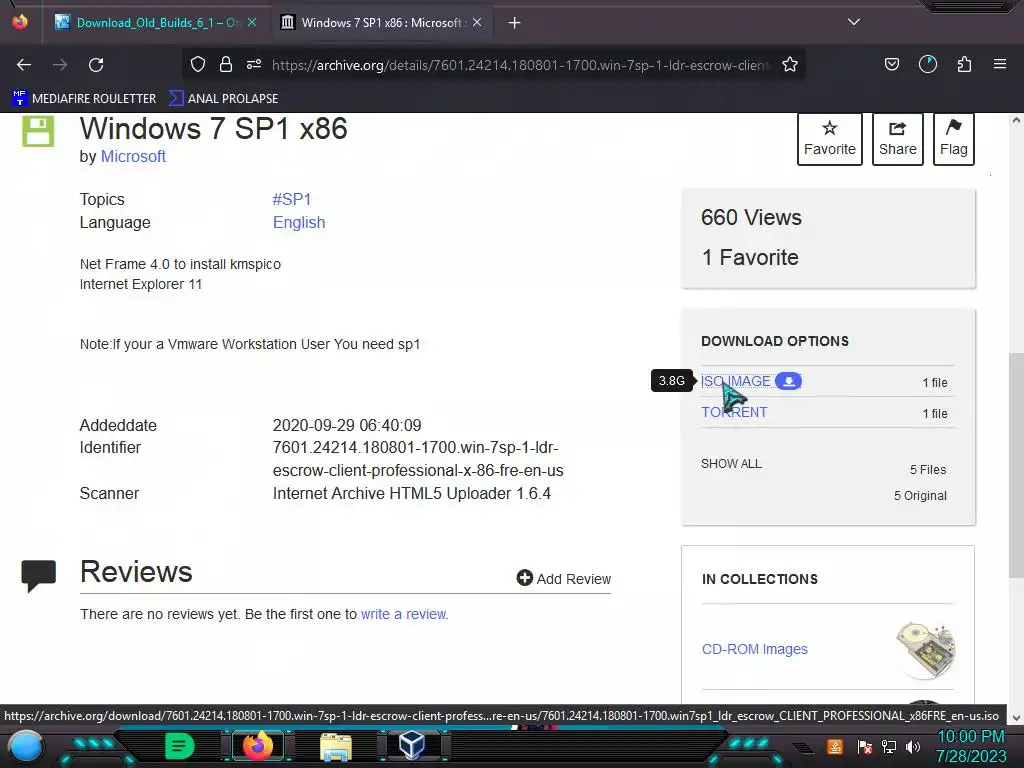Image resolution: width=1024 pixels, height=768 pixels.
Task: Open the TORRENT download link
Action: [734, 412]
